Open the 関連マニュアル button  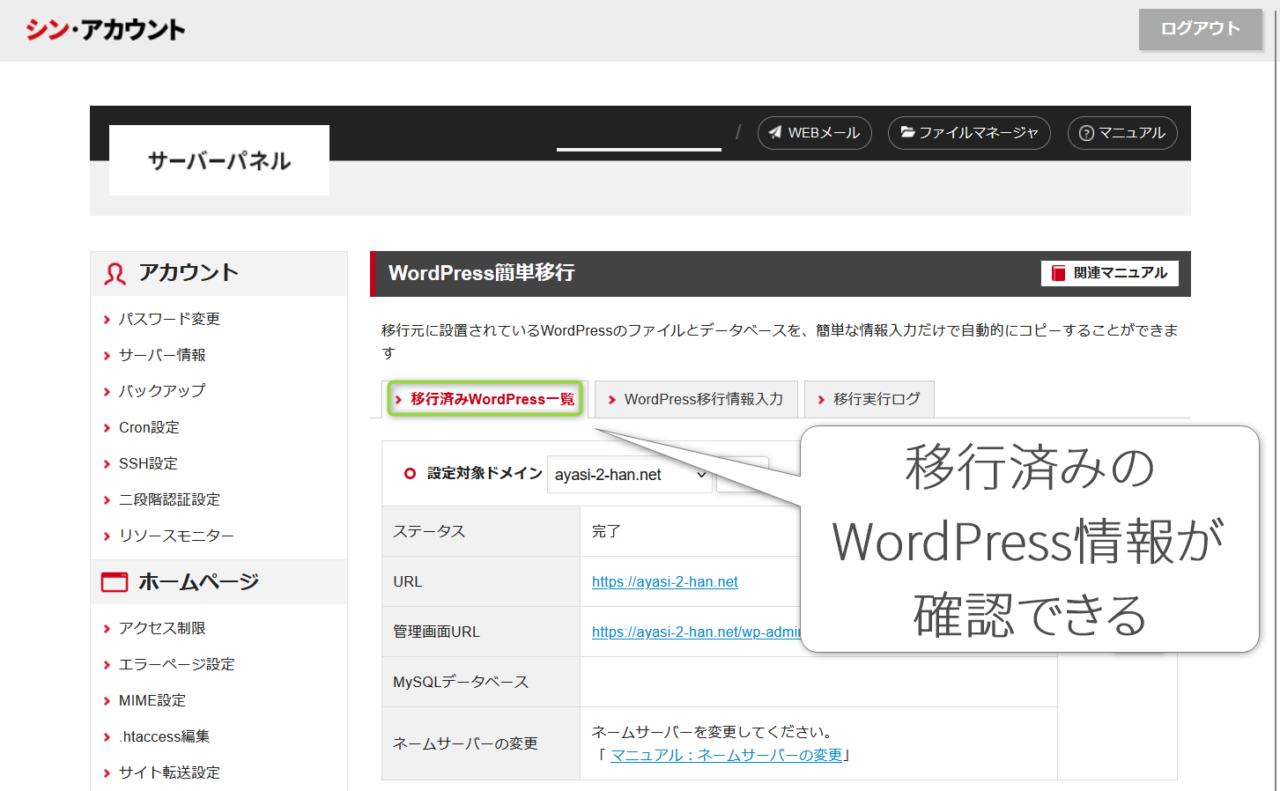pos(1110,273)
